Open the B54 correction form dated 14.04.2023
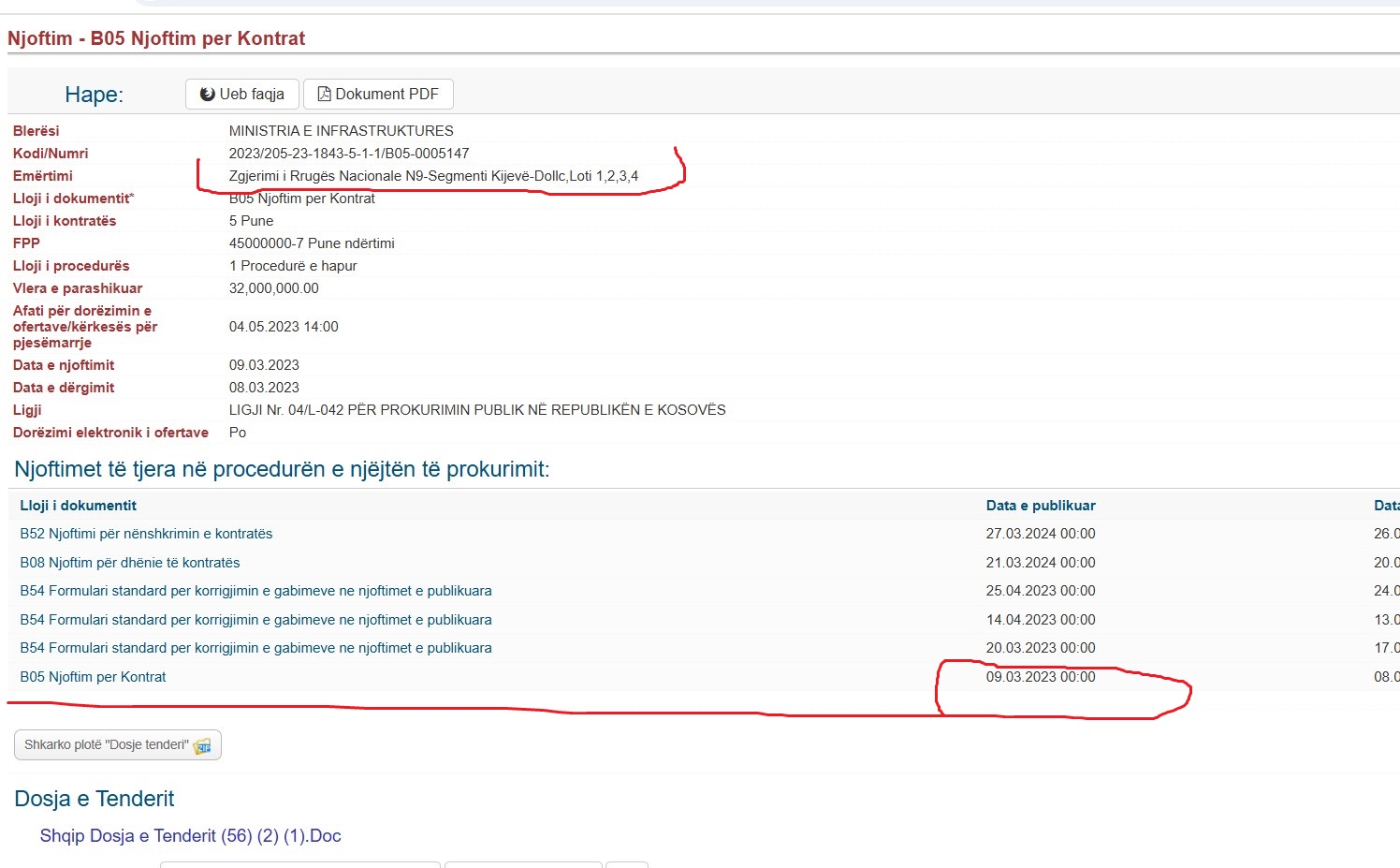The width and height of the screenshot is (1400, 868). 255,620
